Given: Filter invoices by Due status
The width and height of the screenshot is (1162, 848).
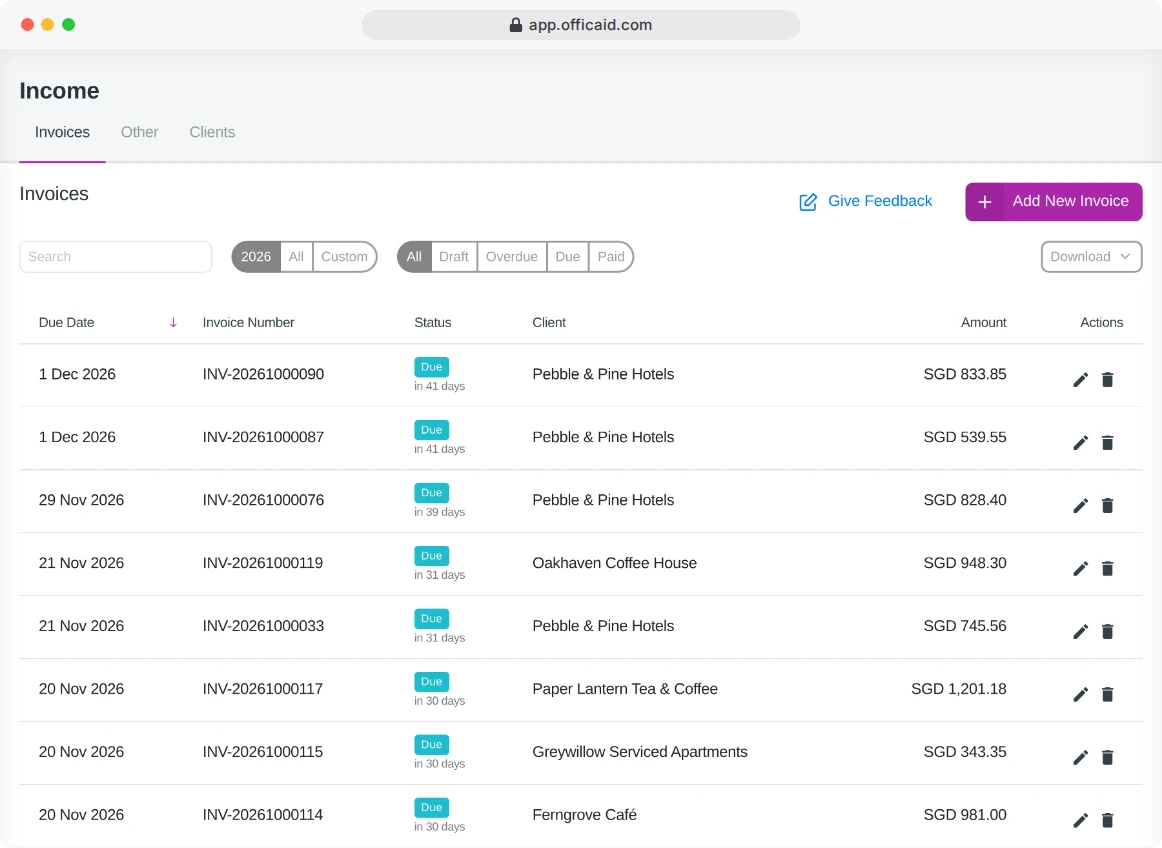Looking at the screenshot, I should (x=568, y=256).
